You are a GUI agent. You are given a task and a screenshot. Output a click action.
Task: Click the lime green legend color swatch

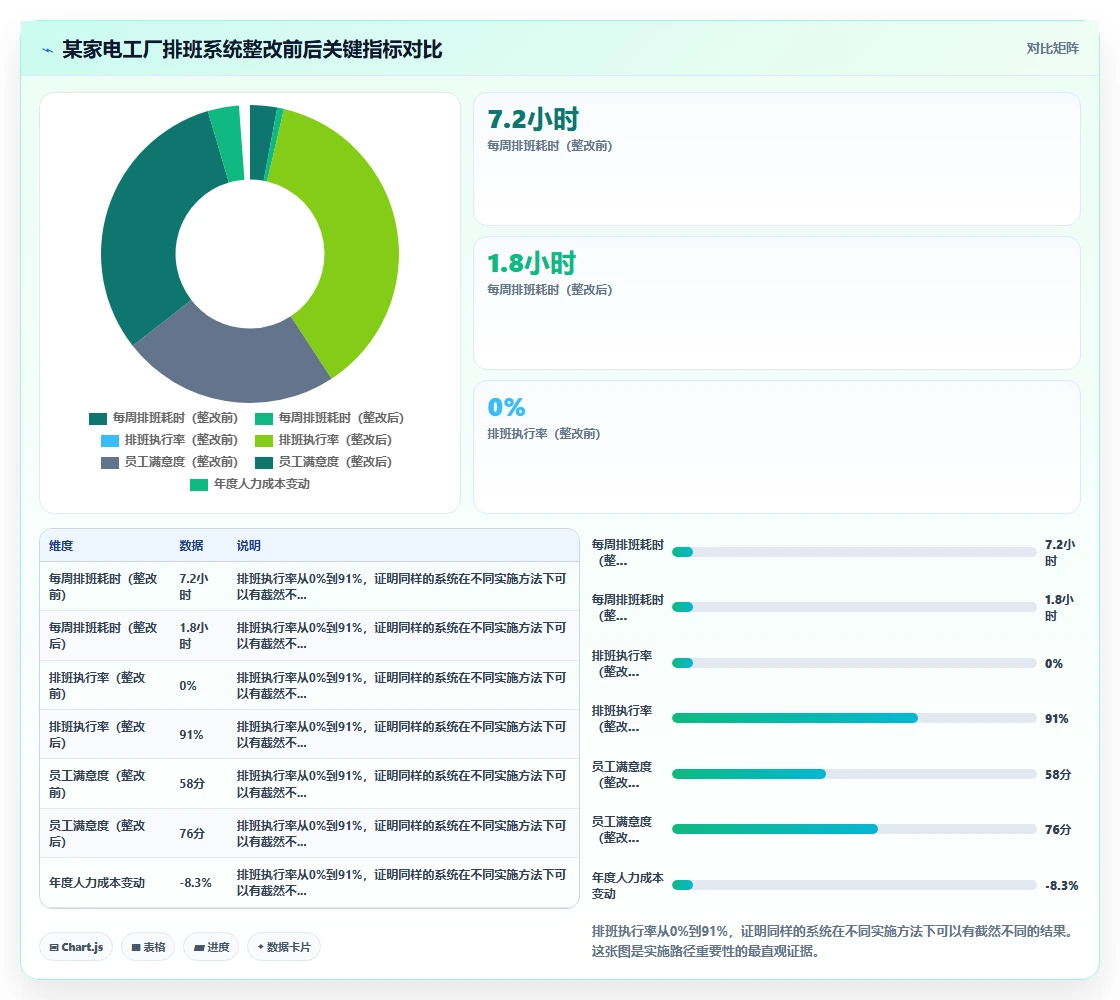click(264, 441)
